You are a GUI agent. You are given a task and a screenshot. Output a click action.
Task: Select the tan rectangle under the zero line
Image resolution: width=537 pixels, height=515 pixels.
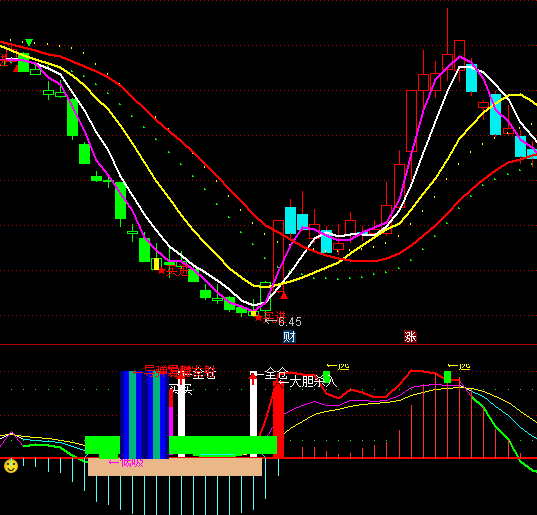click(x=175, y=467)
